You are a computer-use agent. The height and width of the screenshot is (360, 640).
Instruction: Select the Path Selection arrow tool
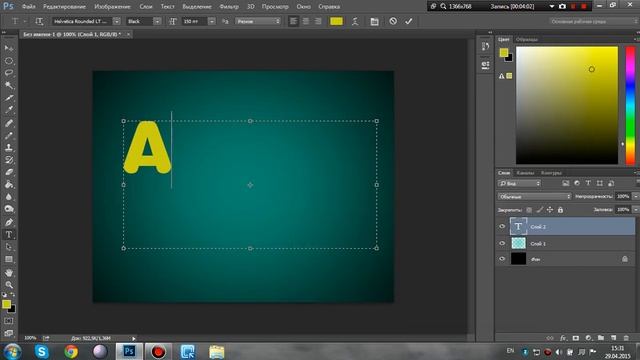(9, 247)
